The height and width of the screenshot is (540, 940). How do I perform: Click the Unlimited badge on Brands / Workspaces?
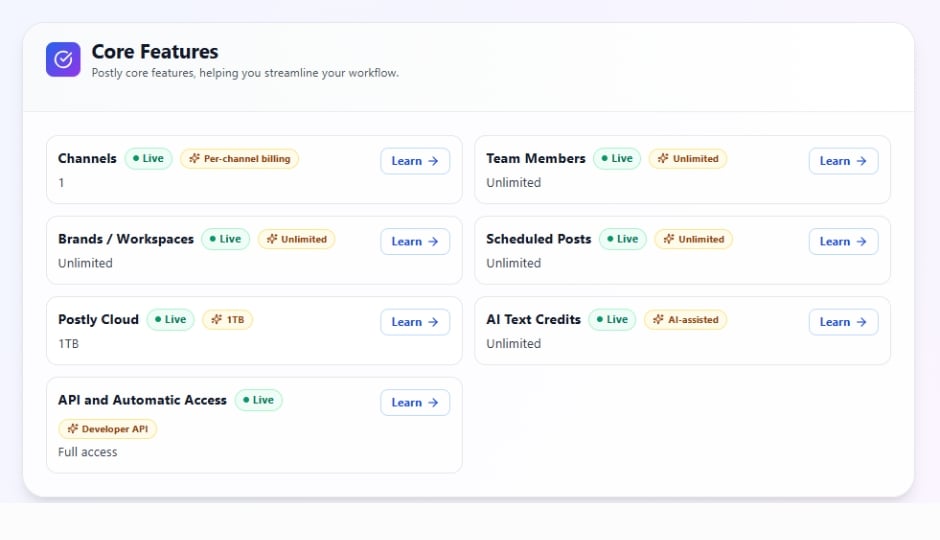(296, 239)
